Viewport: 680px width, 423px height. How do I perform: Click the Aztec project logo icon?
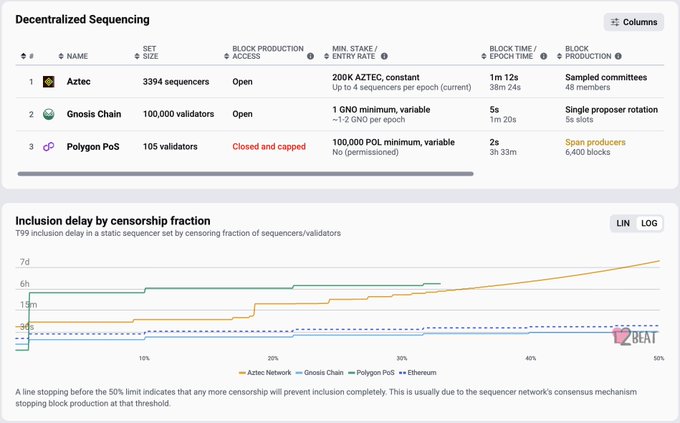(x=49, y=82)
